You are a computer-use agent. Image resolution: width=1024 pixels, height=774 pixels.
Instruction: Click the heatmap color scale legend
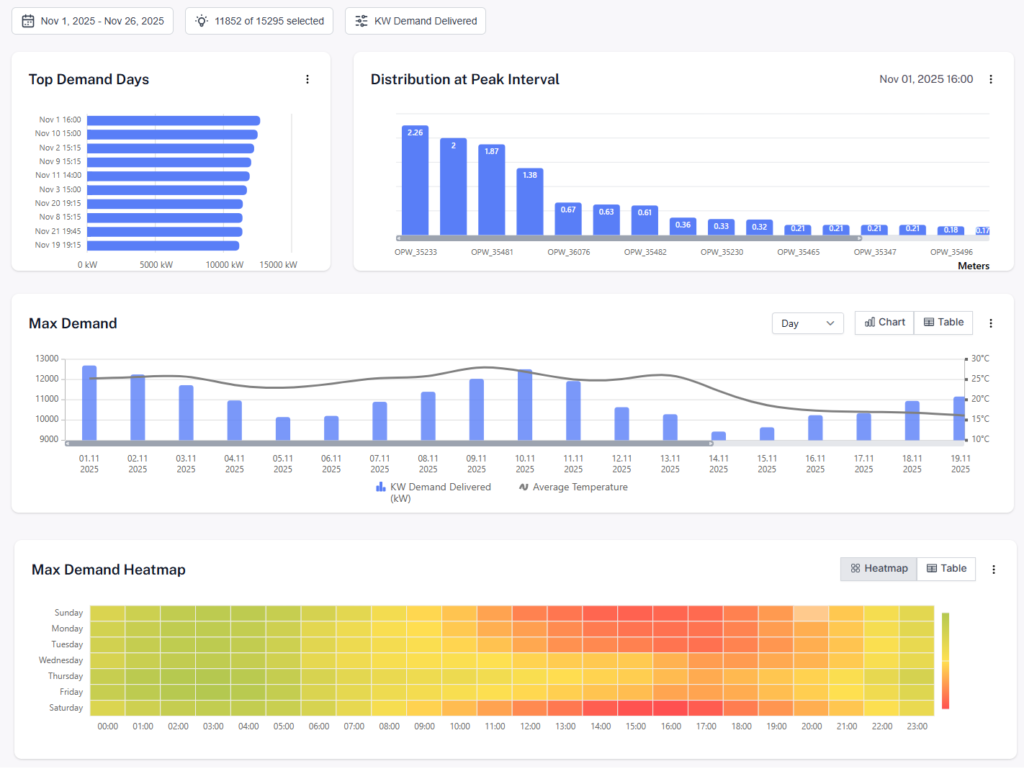click(x=945, y=660)
